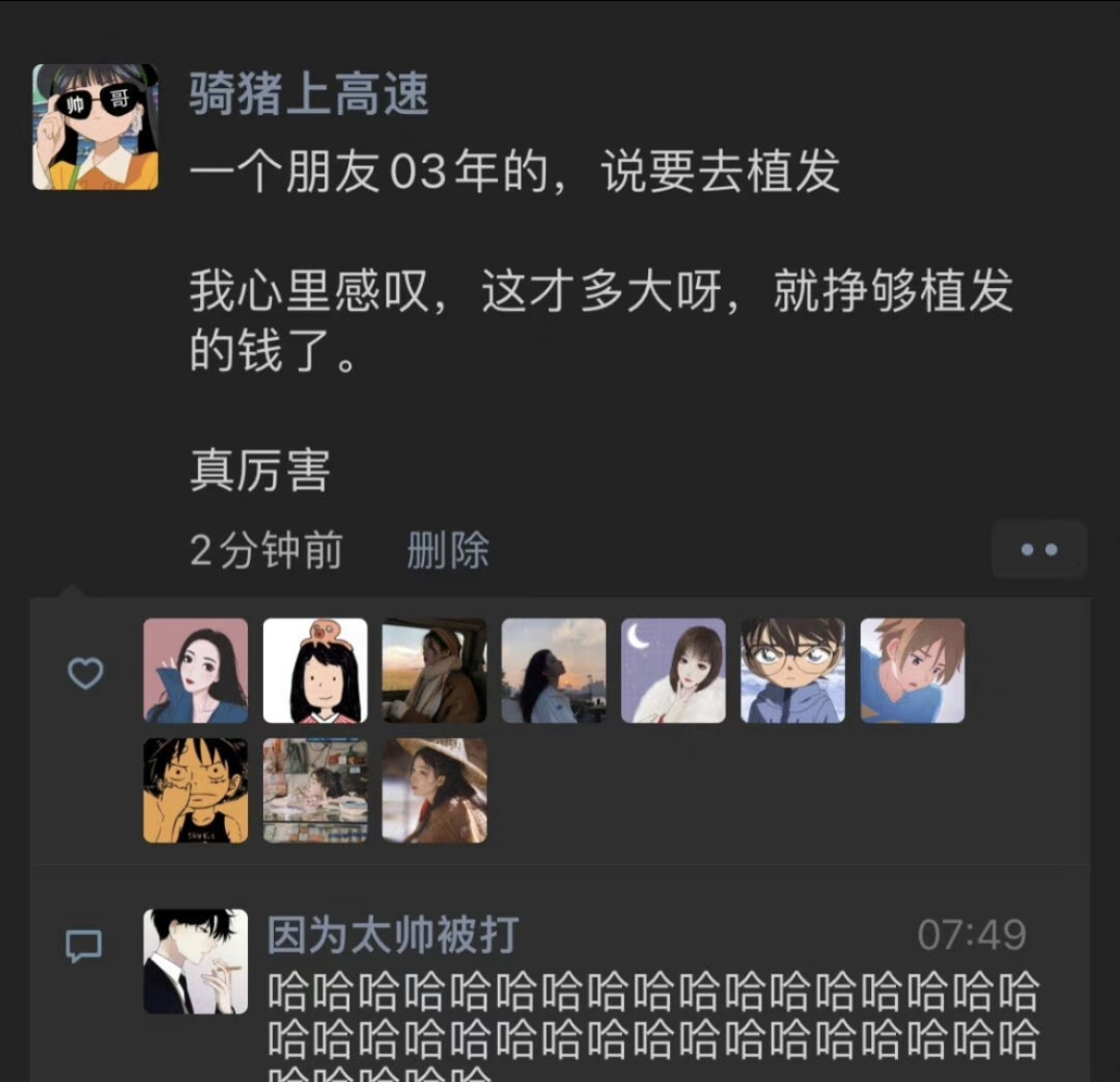This screenshot has width=1120, height=1082.
Task: Open poster's avatar with sunglasses
Action: coord(95,127)
